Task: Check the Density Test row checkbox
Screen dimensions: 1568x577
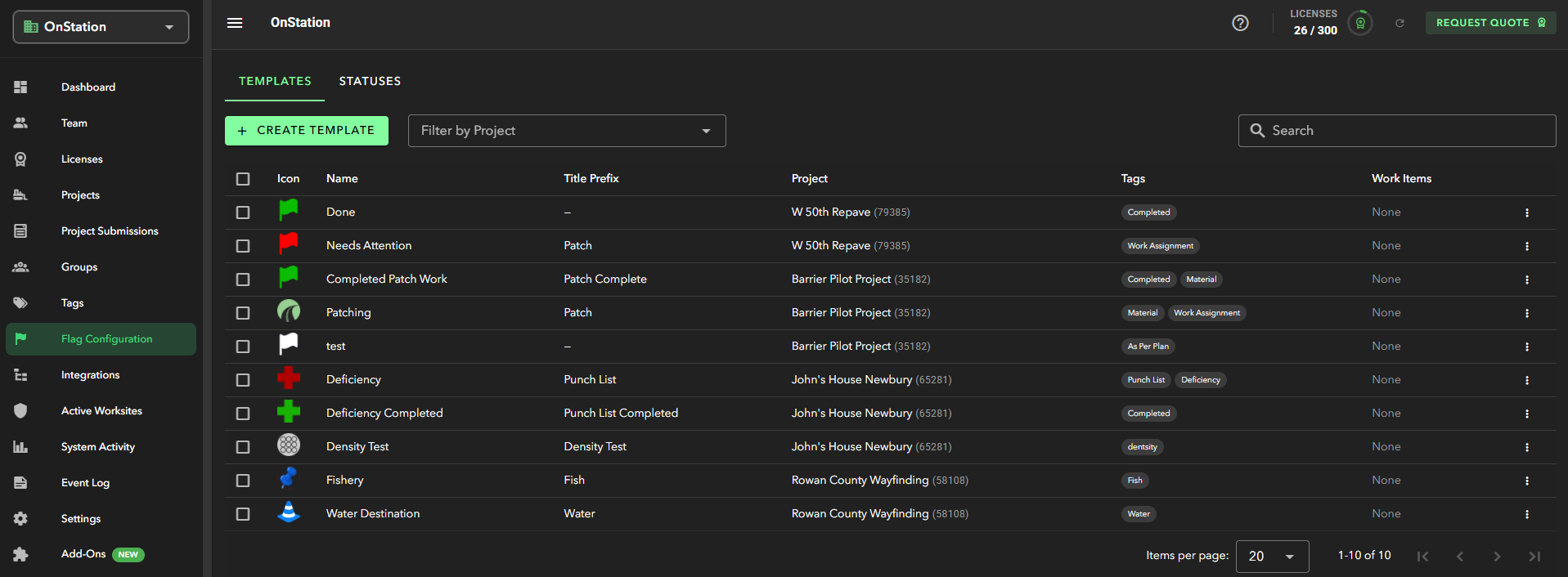Action: 243,447
